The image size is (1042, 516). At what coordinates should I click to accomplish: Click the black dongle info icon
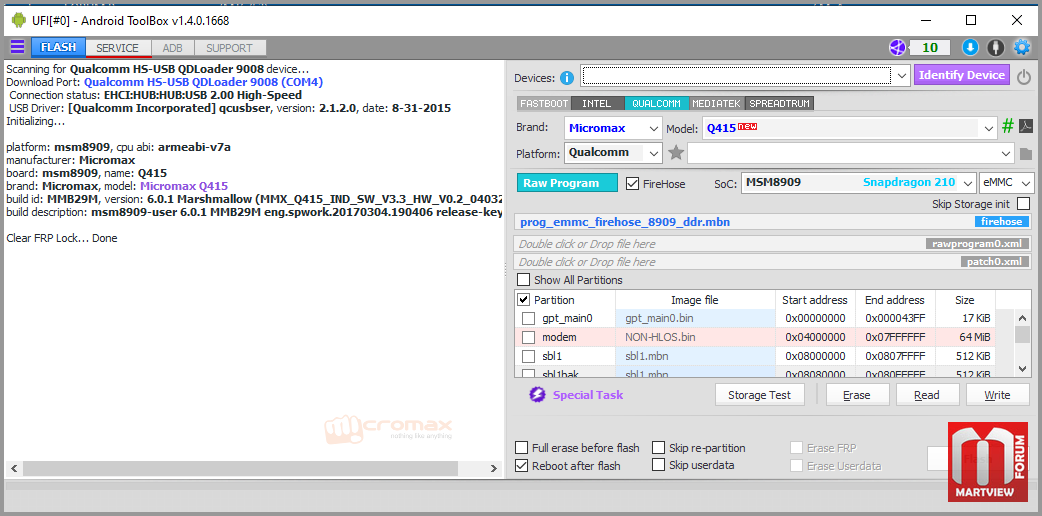(x=995, y=47)
